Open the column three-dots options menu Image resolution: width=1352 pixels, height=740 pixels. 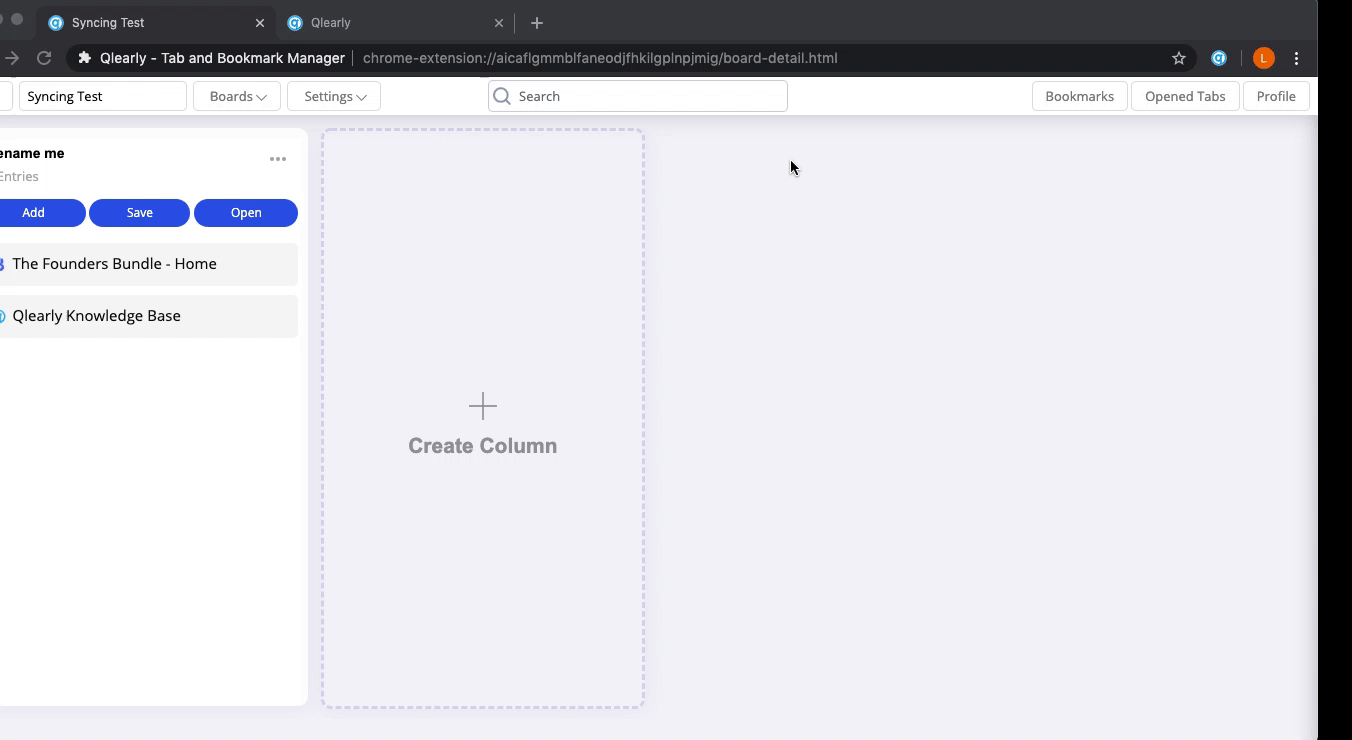(x=278, y=159)
